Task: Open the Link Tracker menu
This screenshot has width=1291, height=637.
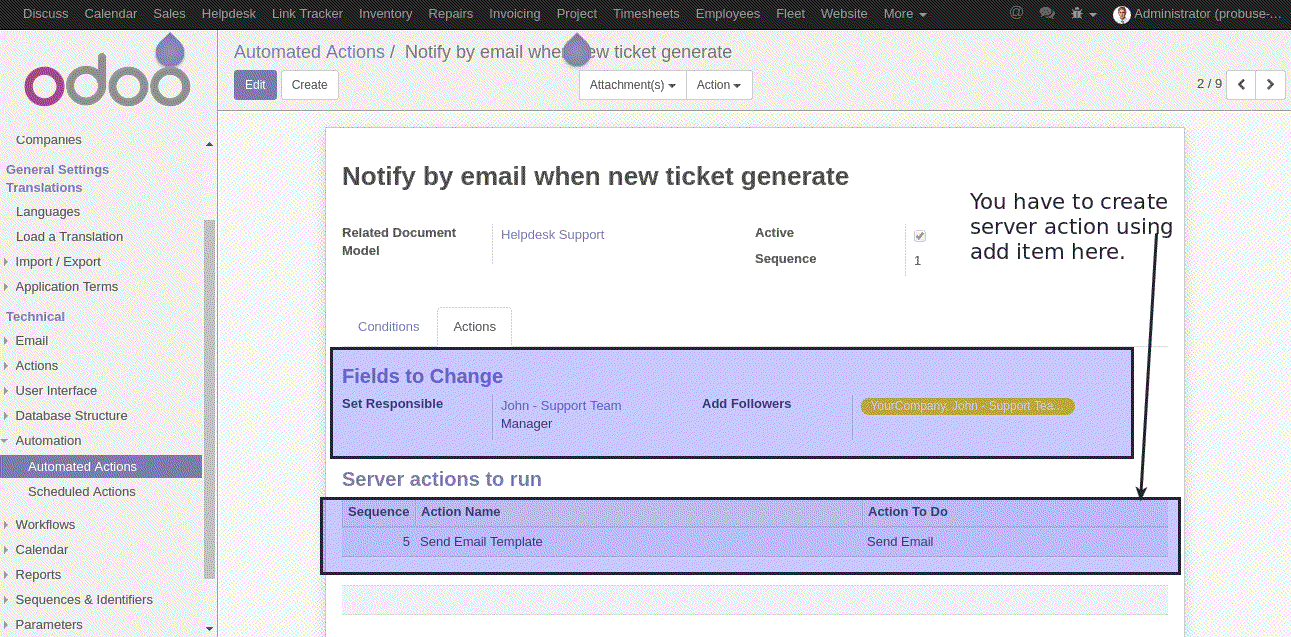Action: (307, 14)
